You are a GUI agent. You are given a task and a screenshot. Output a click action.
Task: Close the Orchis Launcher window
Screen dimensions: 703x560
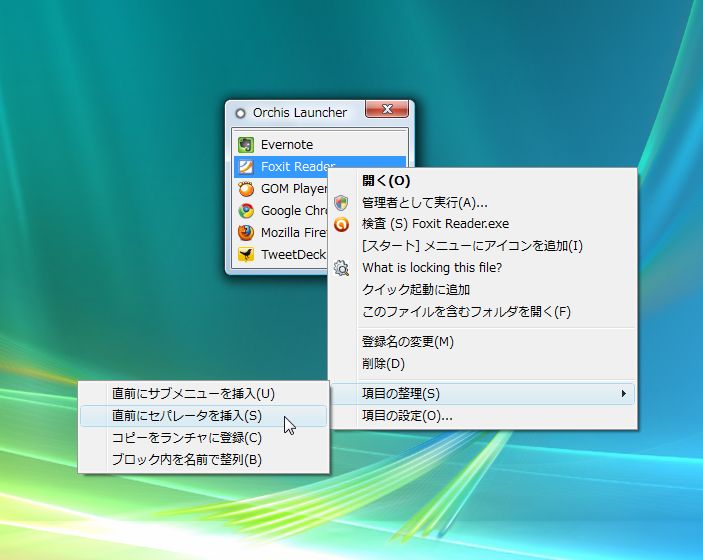pyautogui.click(x=387, y=109)
